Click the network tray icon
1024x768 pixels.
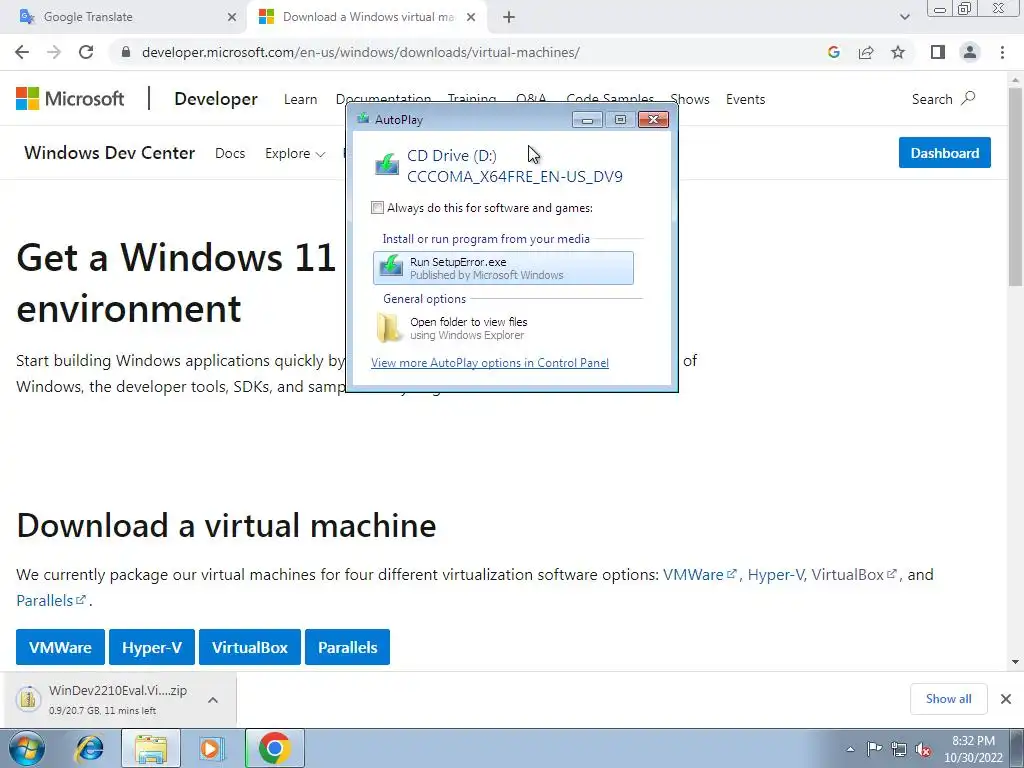pos(899,750)
